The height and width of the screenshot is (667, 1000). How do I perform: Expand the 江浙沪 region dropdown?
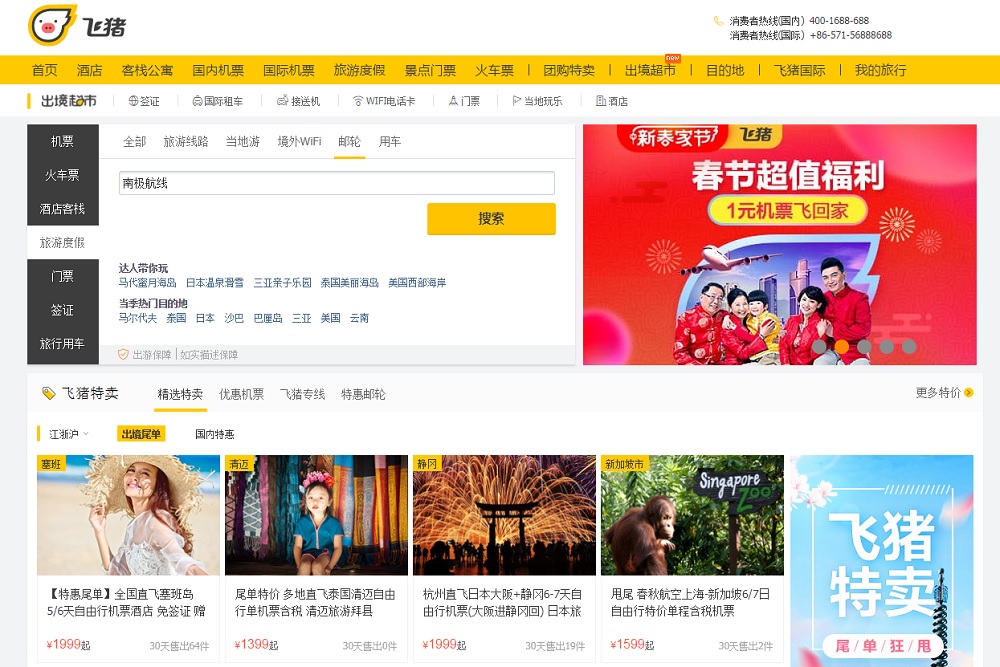(x=69, y=434)
